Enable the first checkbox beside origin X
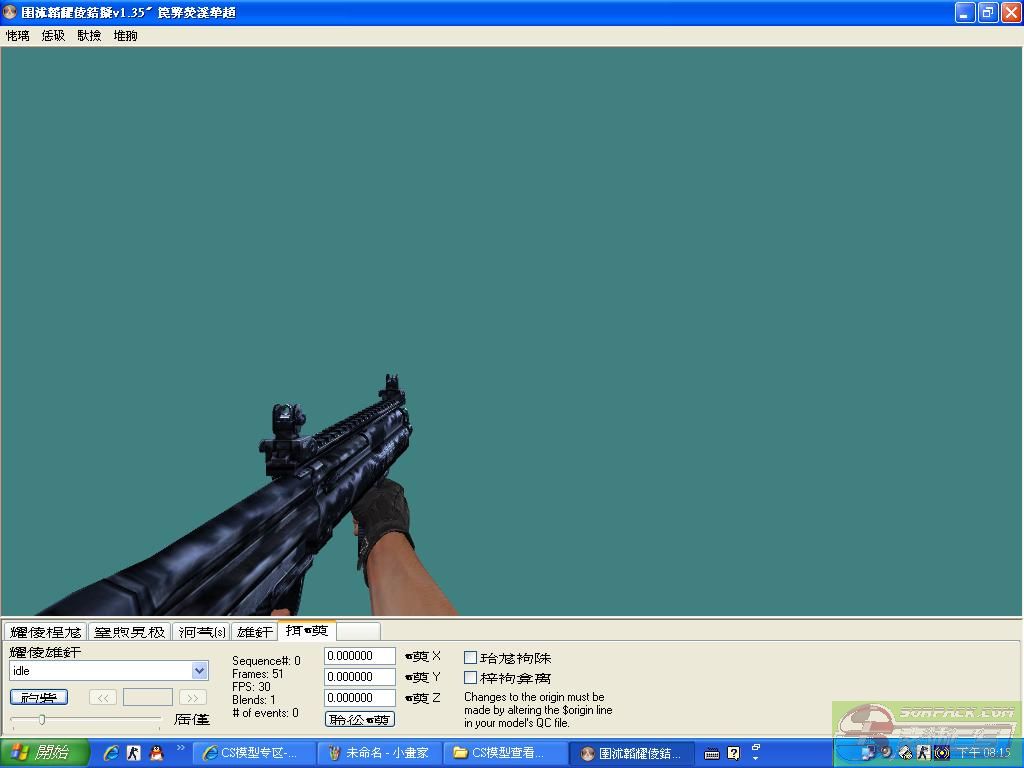The height and width of the screenshot is (768, 1024). click(470, 658)
